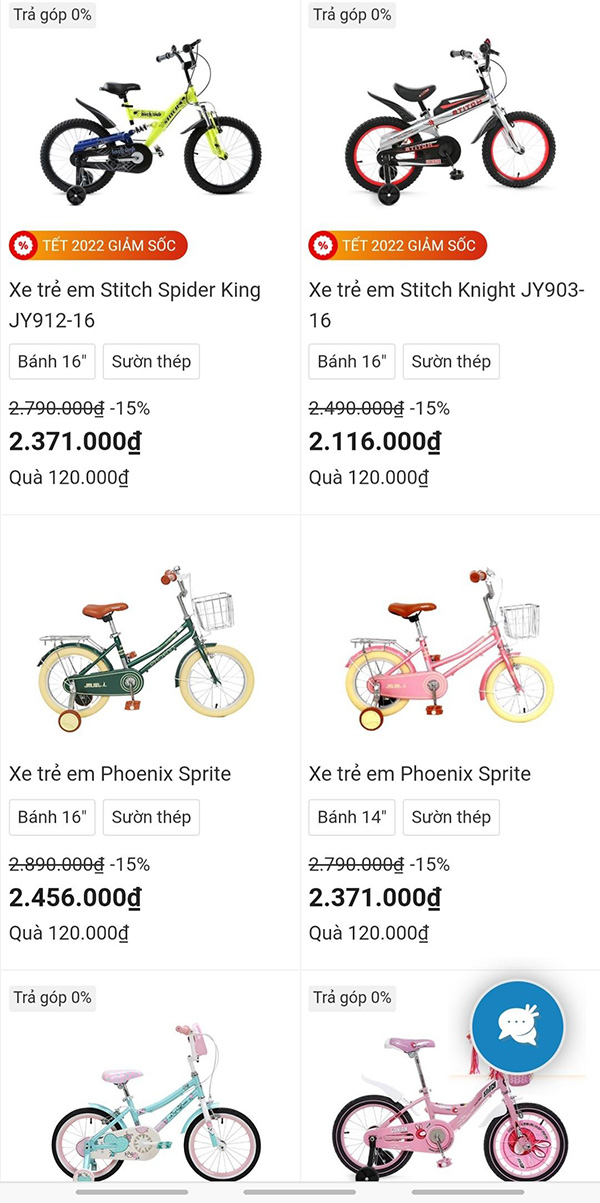Click Tết 2022 Giảm Sốc badge on Stitch Knight
The width and height of the screenshot is (600, 1203).
(398, 245)
